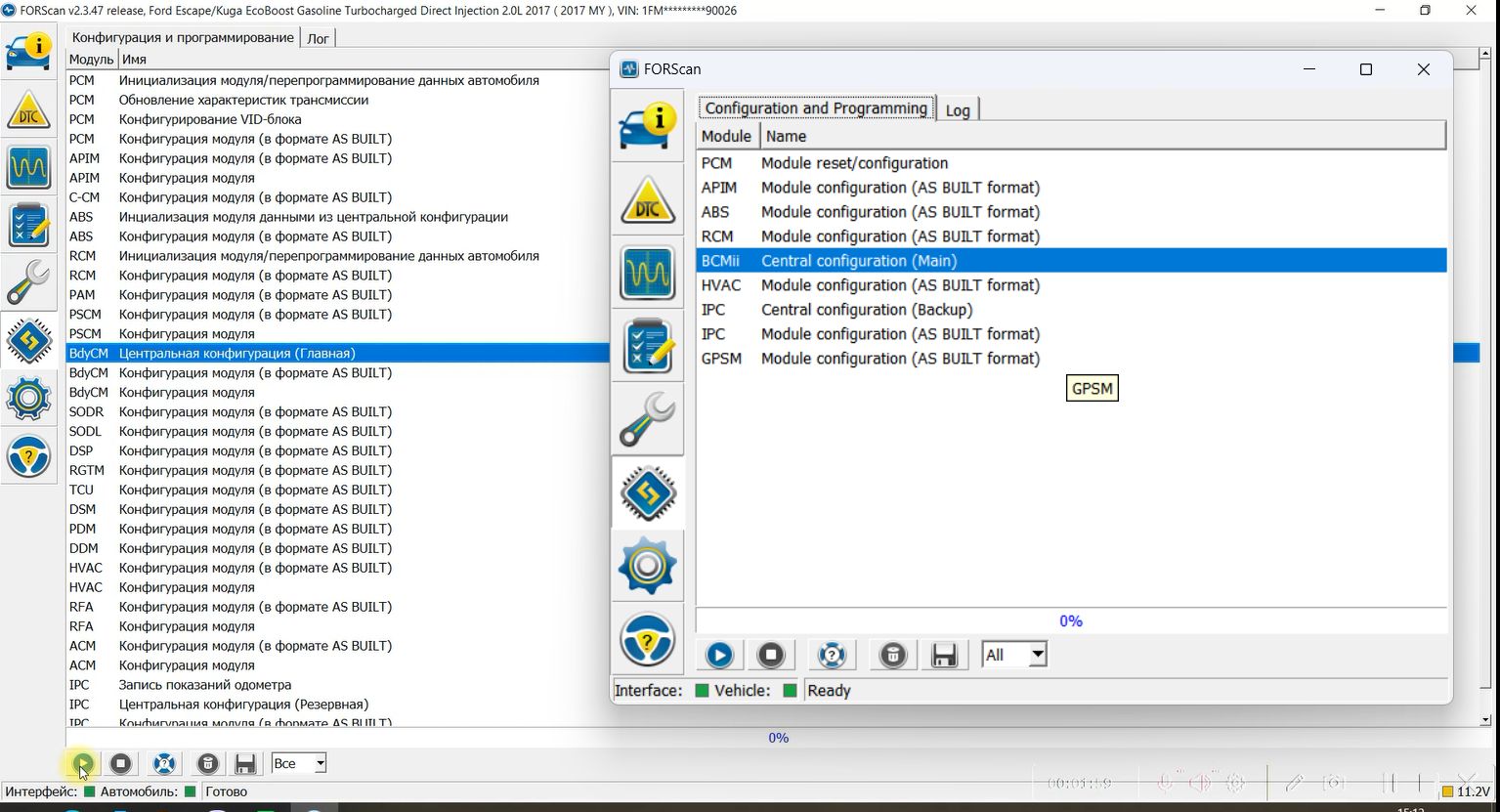This screenshot has height=812, width=1500.
Task: Click the wrench service icon in the inner window
Action: (x=647, y=420)
